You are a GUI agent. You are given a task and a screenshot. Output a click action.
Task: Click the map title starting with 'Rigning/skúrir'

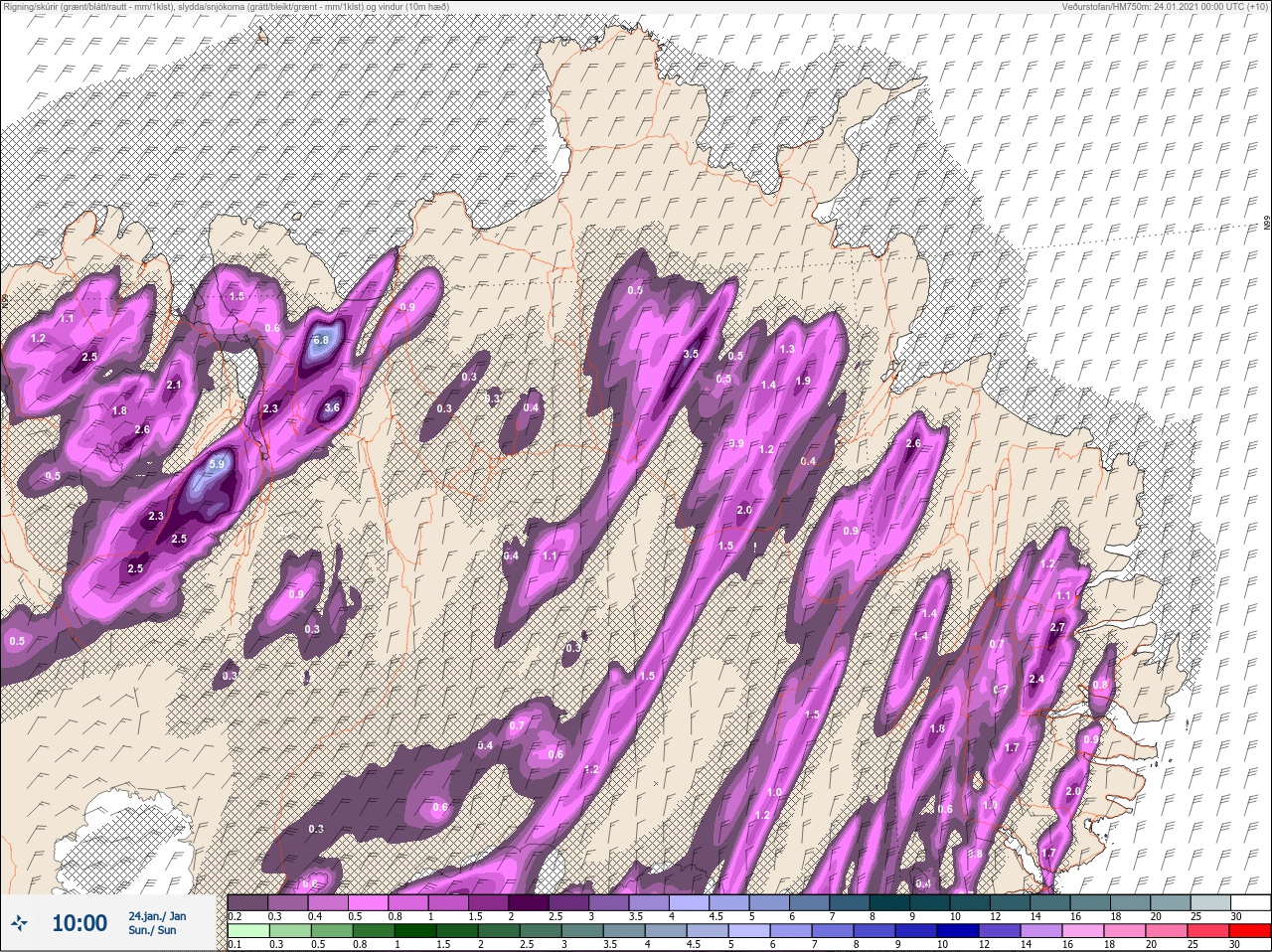(x=226, y=7)
